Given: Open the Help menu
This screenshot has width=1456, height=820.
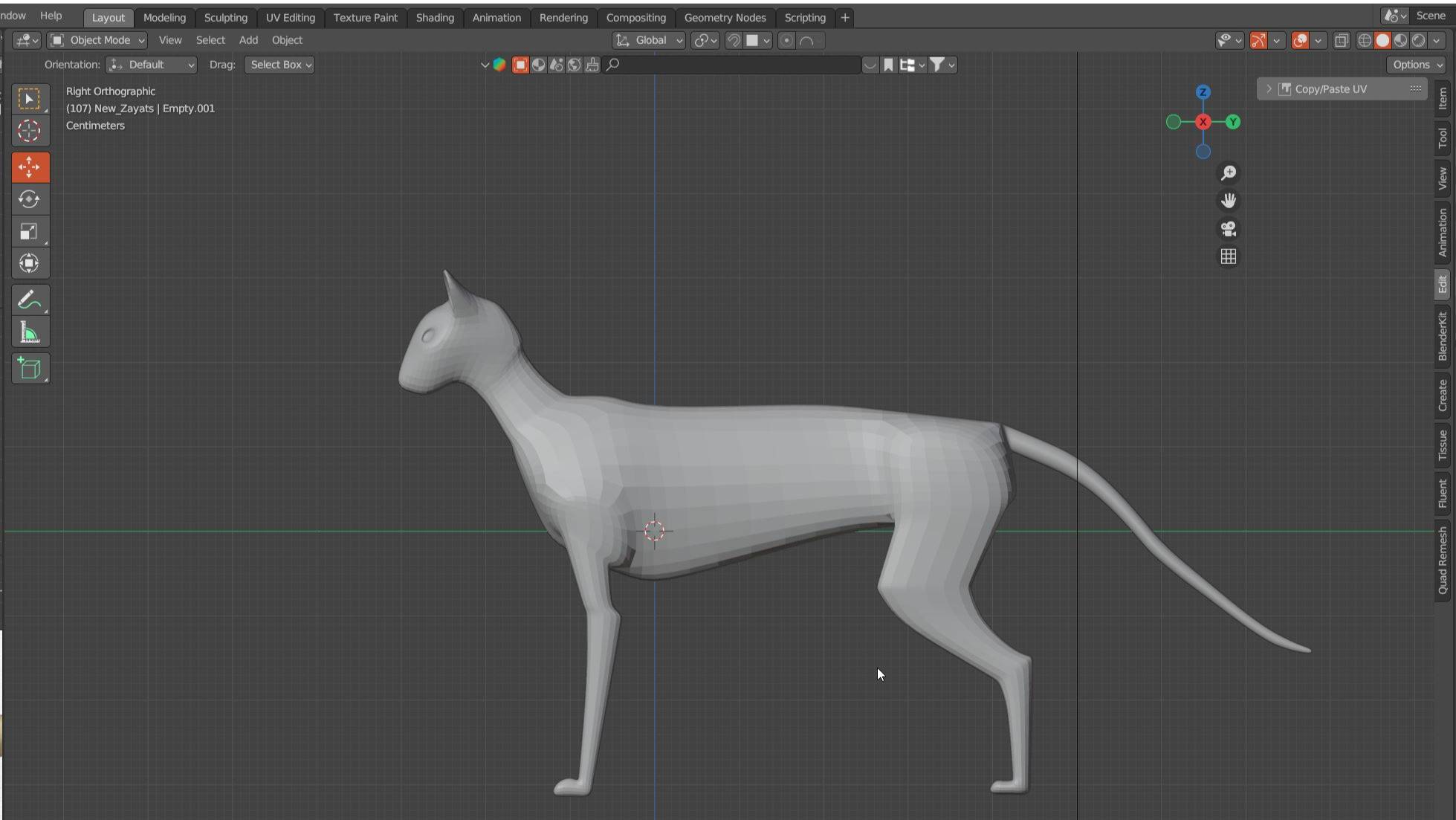Looking at the screenshot, I should [x=51, y=16].
